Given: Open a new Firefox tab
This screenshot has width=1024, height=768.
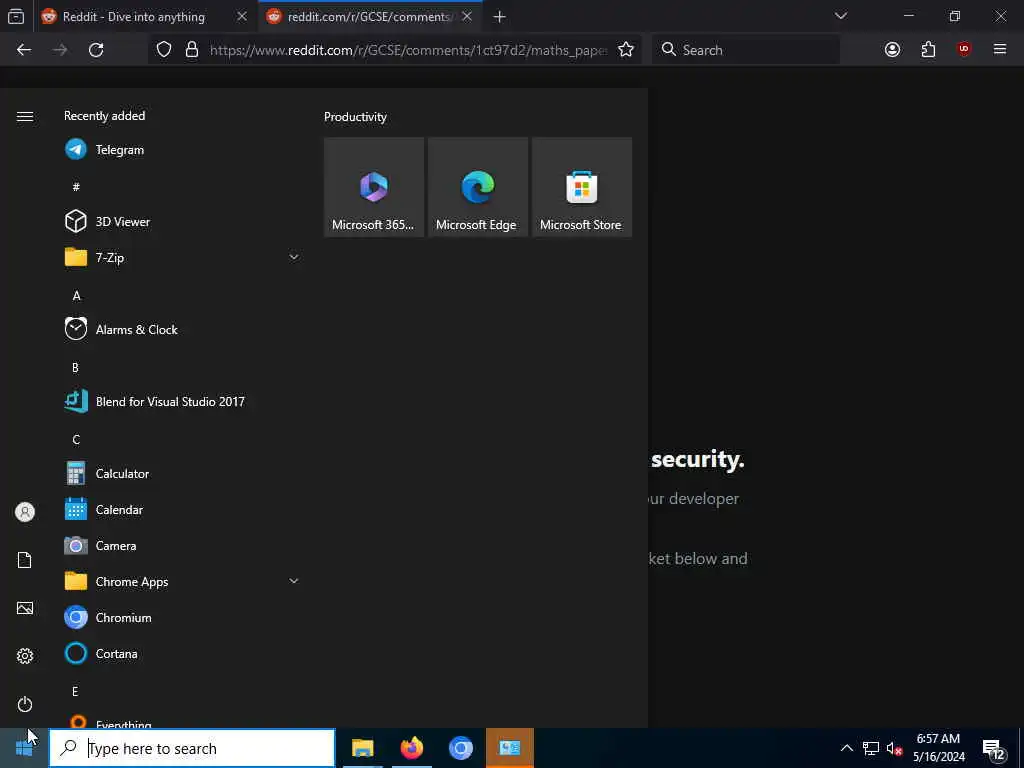Looking at the screenshot, I should pos(500,17).
